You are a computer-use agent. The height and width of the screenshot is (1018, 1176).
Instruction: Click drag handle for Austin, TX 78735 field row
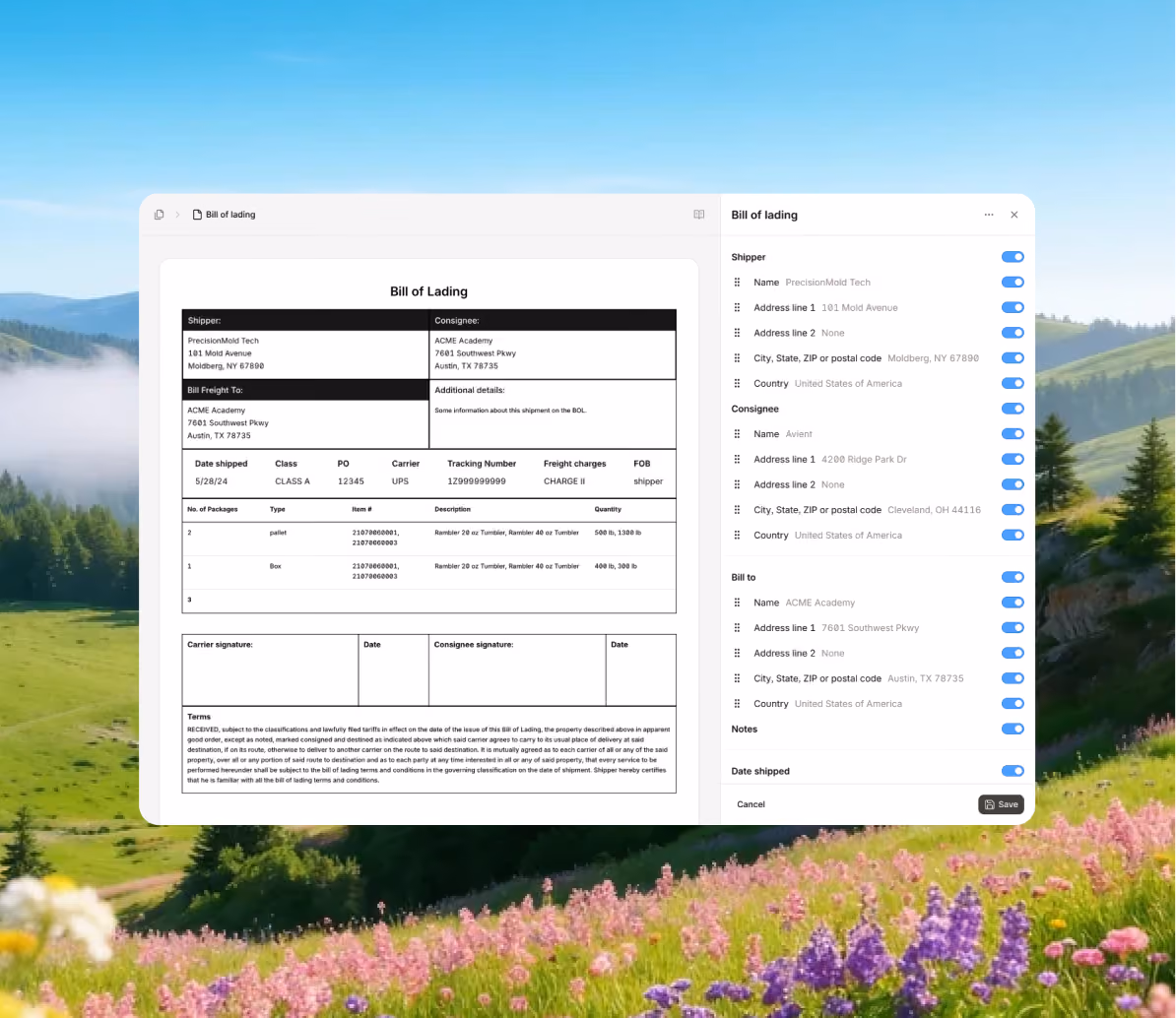pos(738,678)
